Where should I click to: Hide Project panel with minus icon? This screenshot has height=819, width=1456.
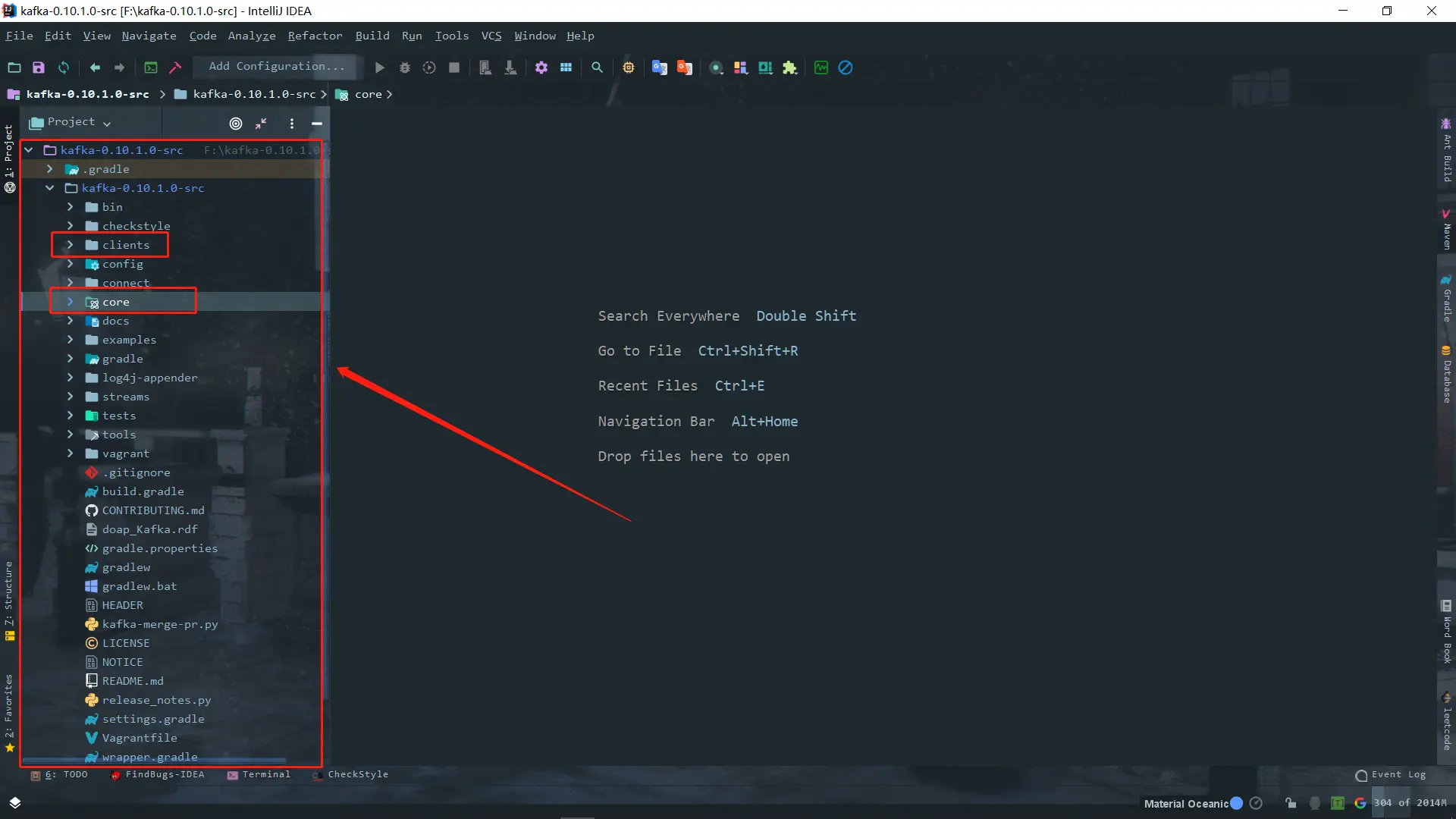[317, 124]
